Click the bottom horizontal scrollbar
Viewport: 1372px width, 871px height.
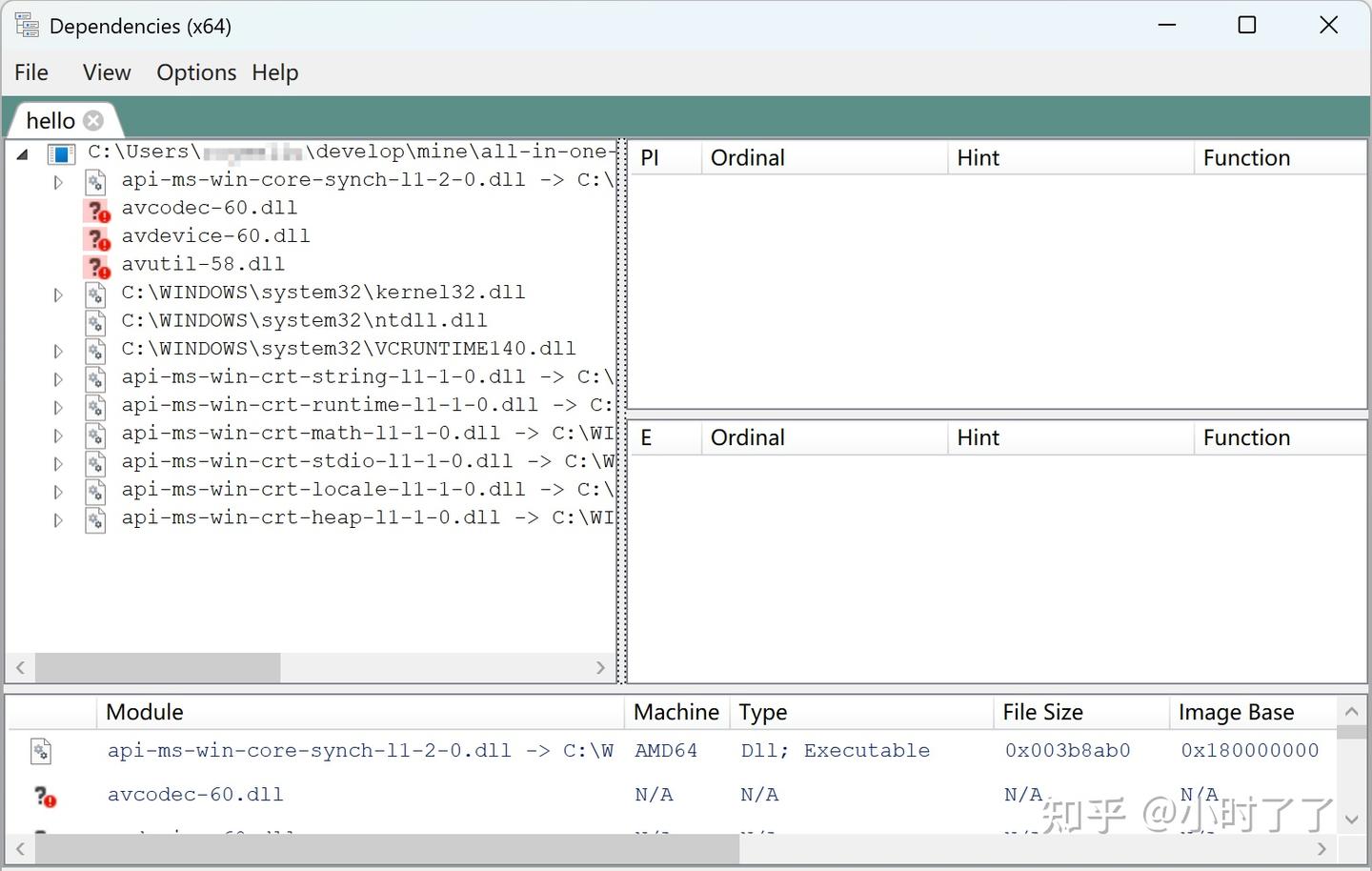[381, 848]
